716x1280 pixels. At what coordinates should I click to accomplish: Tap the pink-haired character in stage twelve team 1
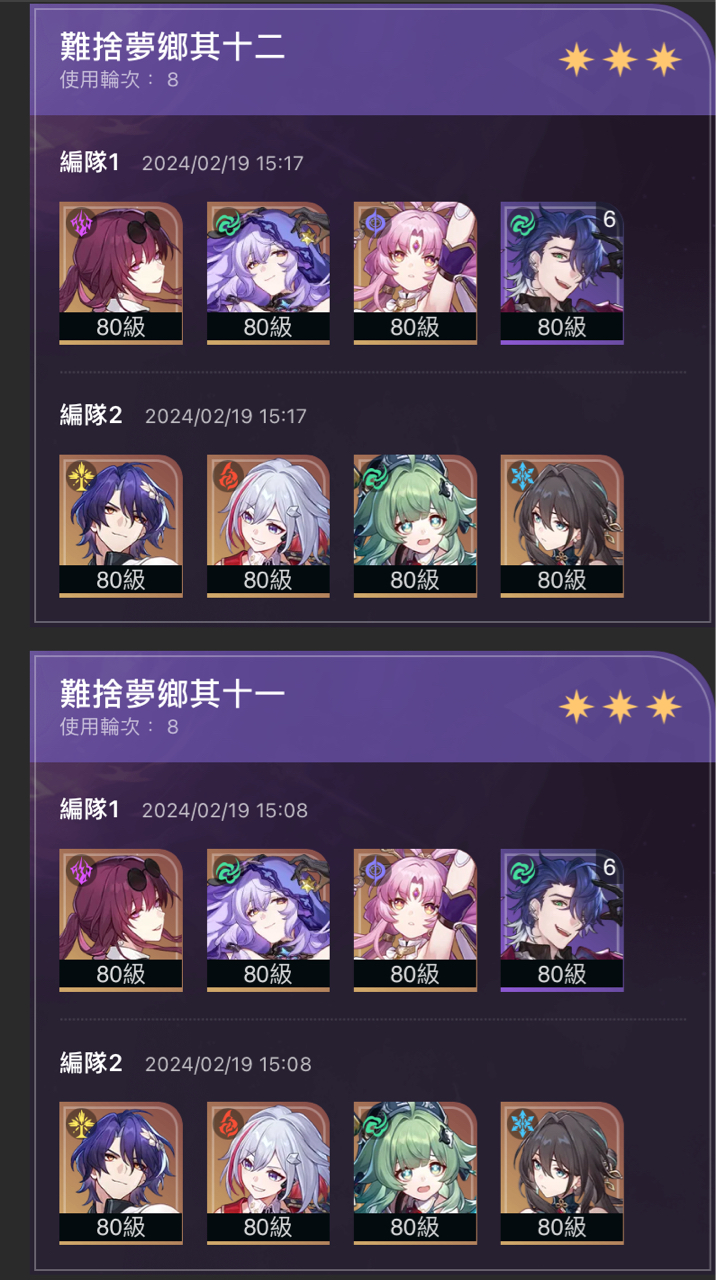pos(415,273)
